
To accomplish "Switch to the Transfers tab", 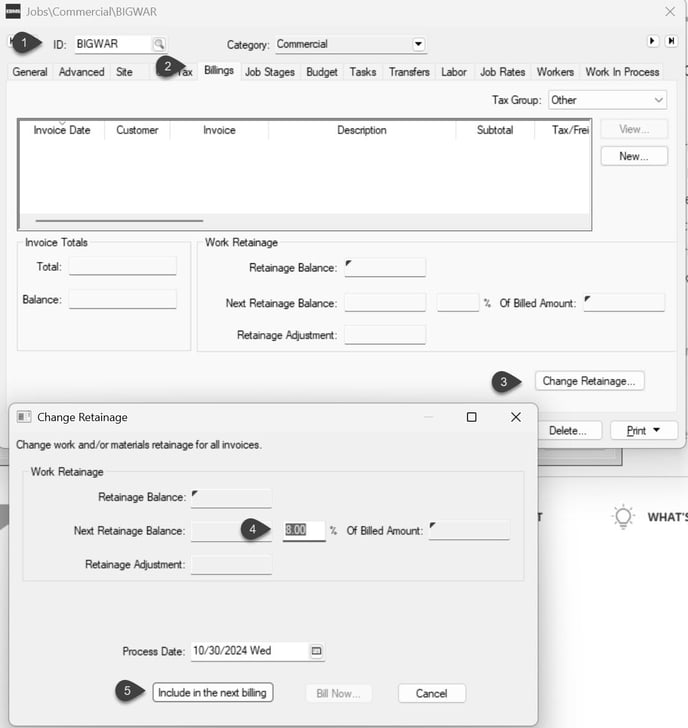I will (409, 72).
